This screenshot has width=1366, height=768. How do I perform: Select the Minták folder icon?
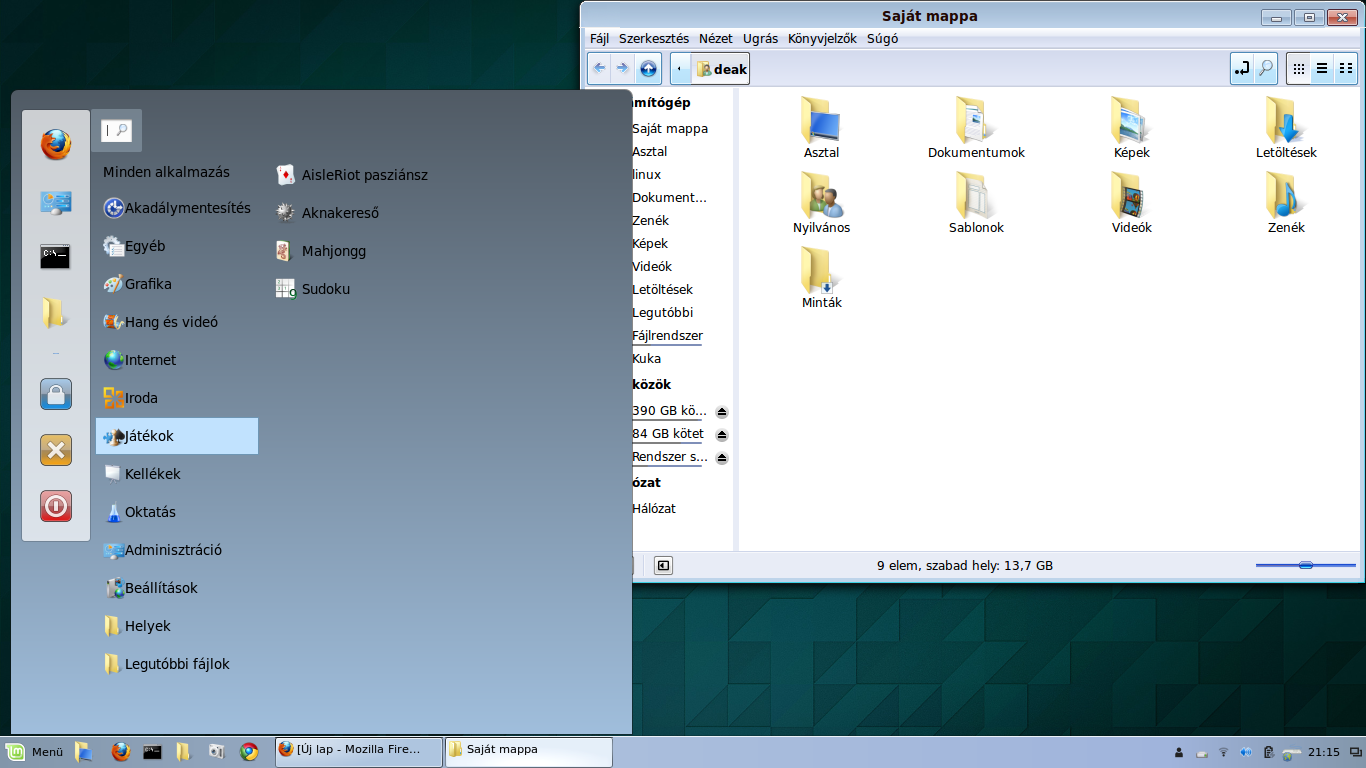821,271
